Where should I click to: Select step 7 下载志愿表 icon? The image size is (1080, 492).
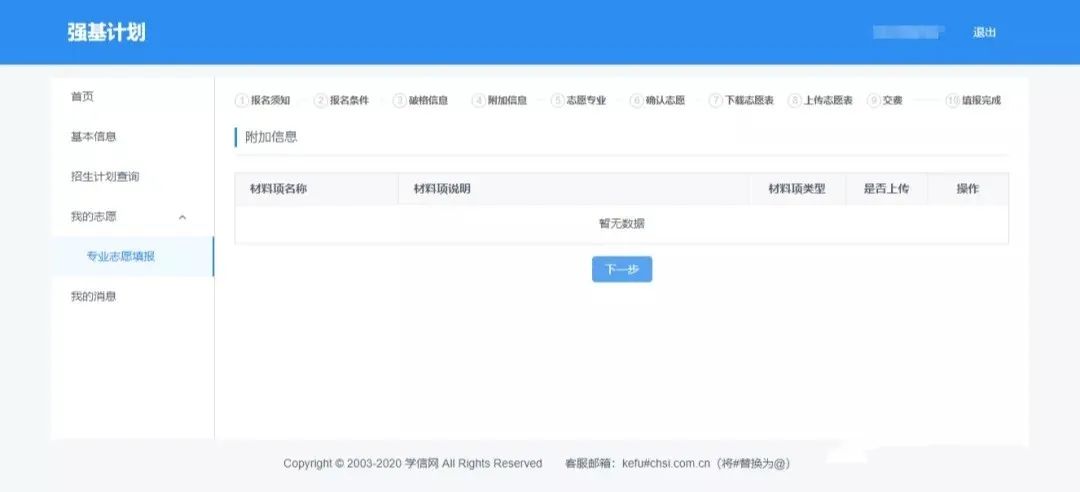click(715, 100)
